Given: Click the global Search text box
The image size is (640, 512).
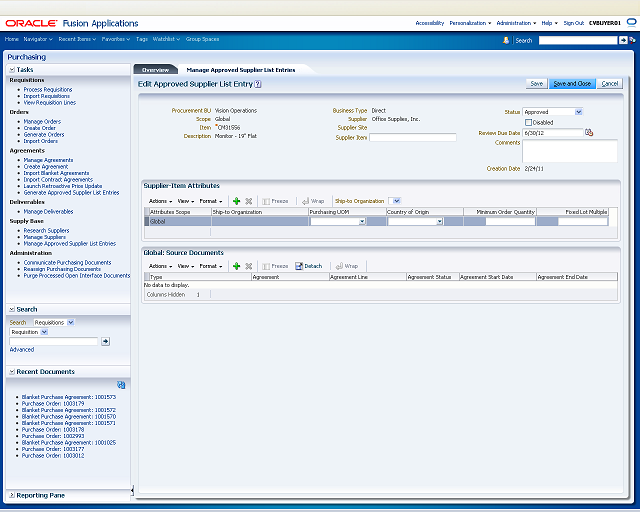Looking at the screenshot, I should (x=578, y=40).
